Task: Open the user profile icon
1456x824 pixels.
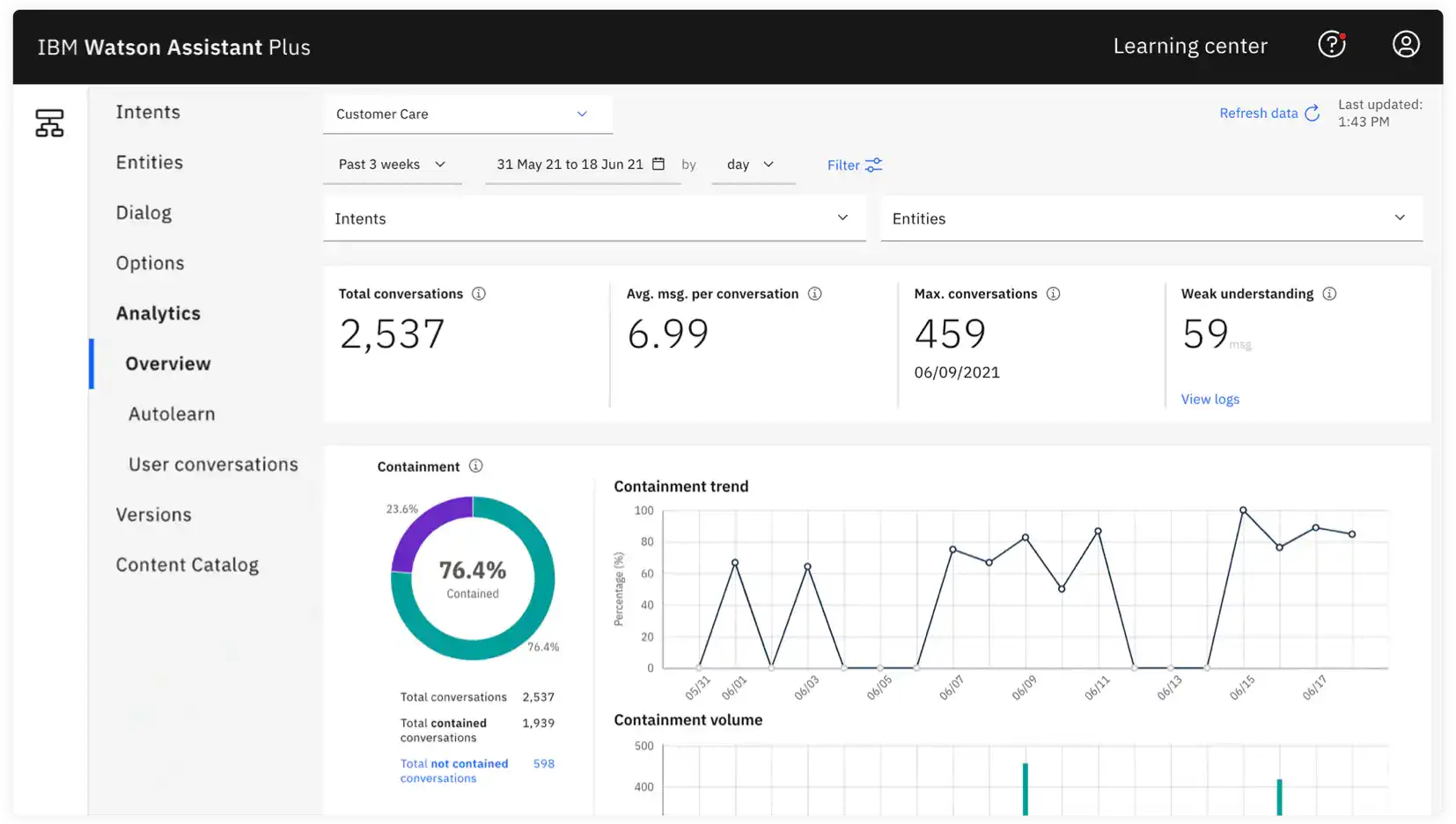Action: (x=1406, y=44)
